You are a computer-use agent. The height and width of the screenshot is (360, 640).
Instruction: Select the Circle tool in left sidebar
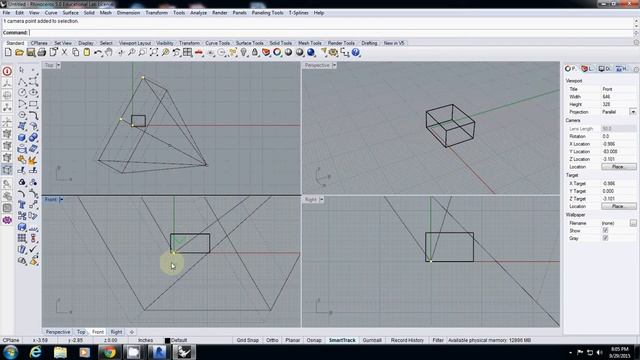tap(22, 93)
